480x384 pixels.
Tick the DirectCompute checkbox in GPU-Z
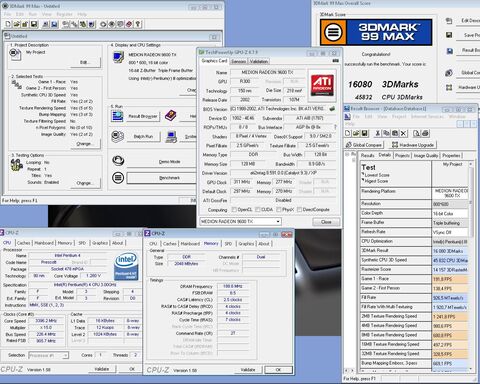click(299, 209)
